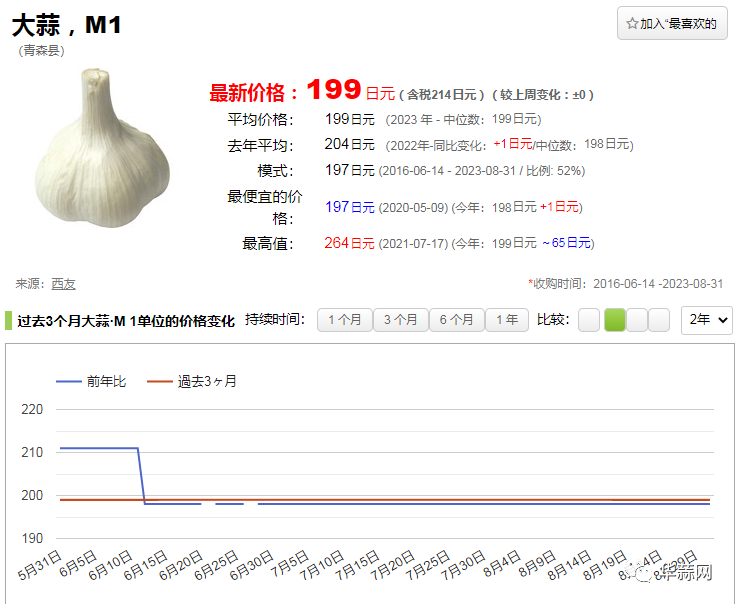Click the garlic bulb product image

(98, 148)
